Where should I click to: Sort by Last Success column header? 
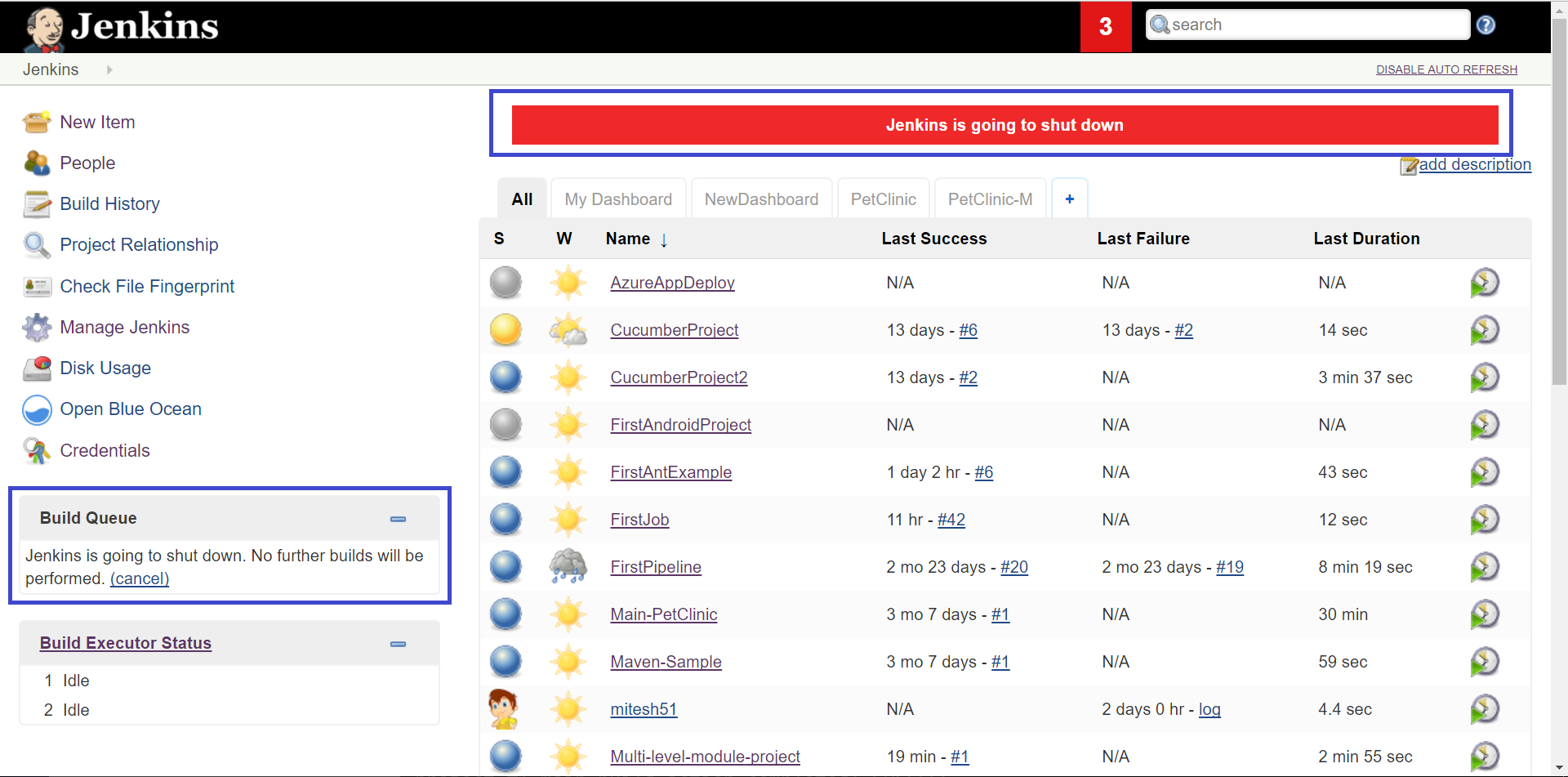pos(934,239)
